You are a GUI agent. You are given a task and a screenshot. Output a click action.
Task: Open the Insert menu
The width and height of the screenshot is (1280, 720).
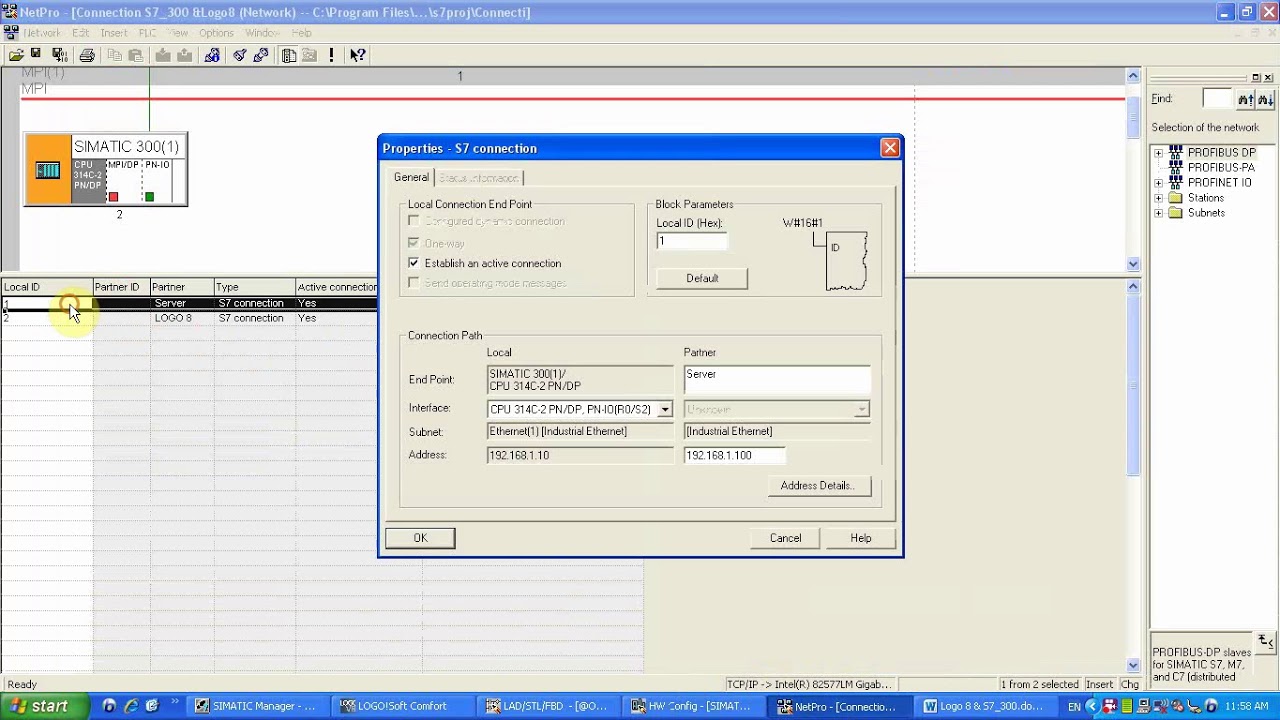(113, 33)
